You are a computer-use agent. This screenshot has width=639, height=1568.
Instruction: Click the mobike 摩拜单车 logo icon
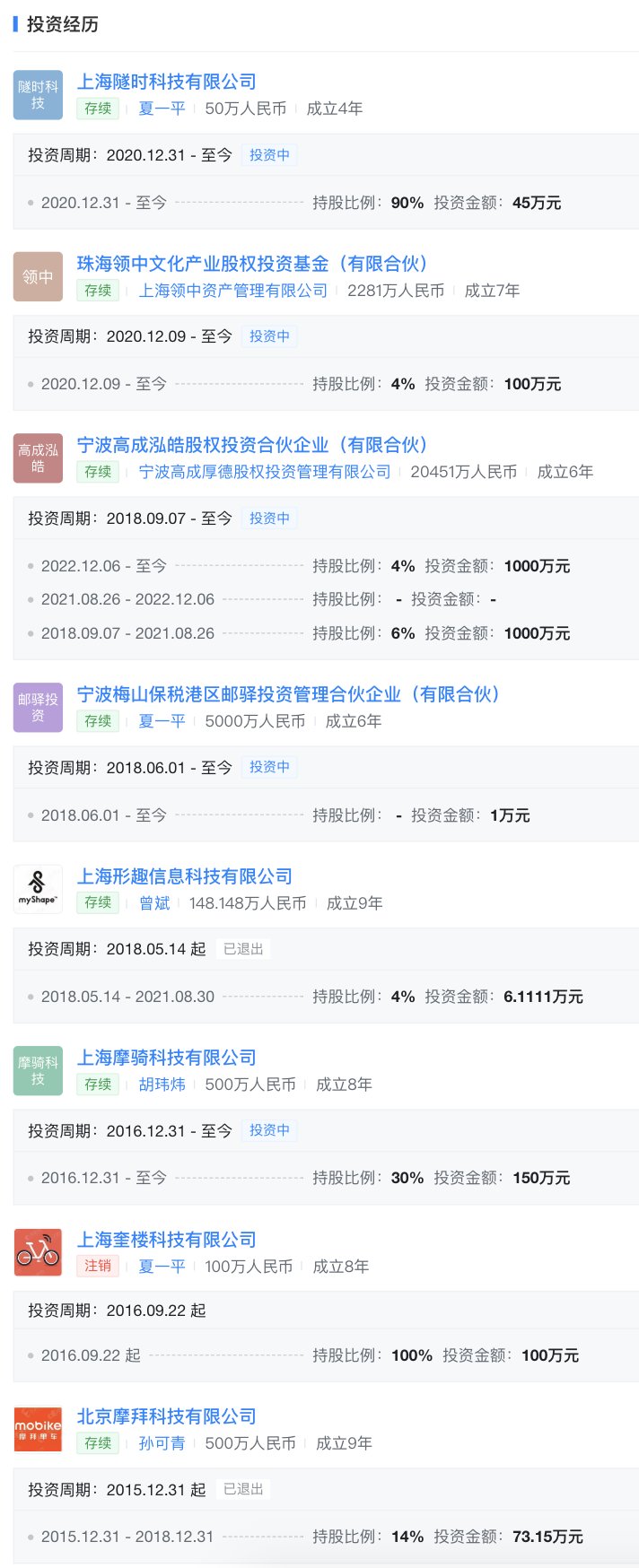click(x=38, y=1429)
